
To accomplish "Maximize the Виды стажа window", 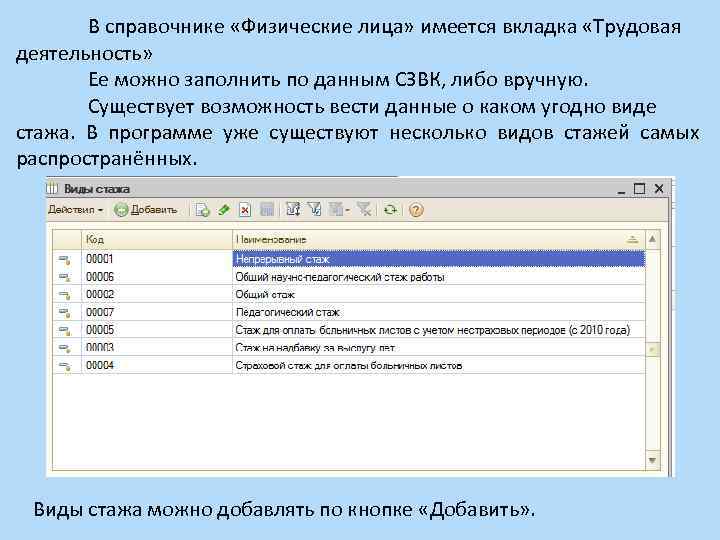I will coord(639,189).
